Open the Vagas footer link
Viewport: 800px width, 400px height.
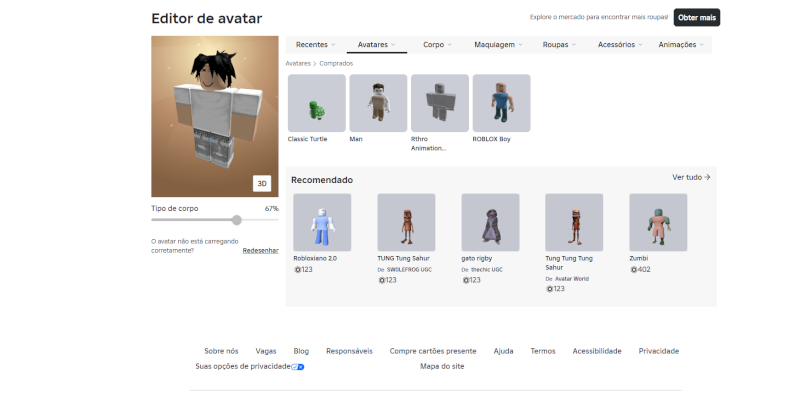pyautogui.click(x=266, y=351)
